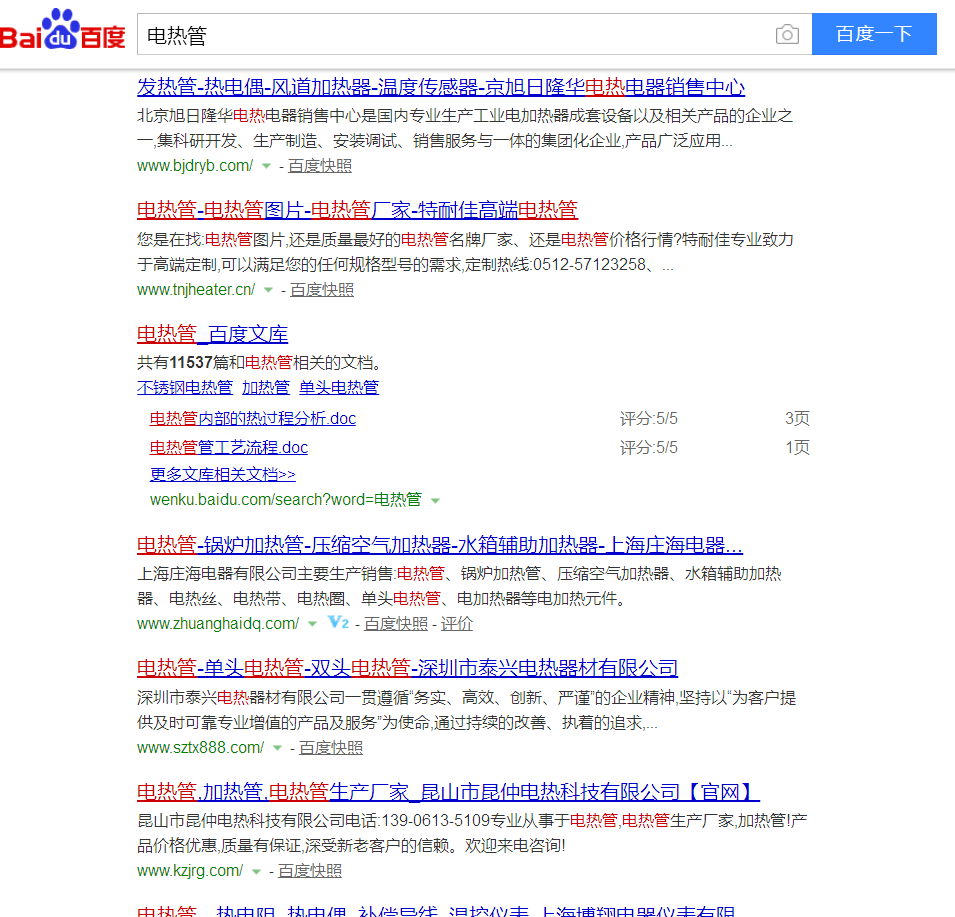Expand the arrow next to www.tnjheater.cn

(x=268, y=290)
